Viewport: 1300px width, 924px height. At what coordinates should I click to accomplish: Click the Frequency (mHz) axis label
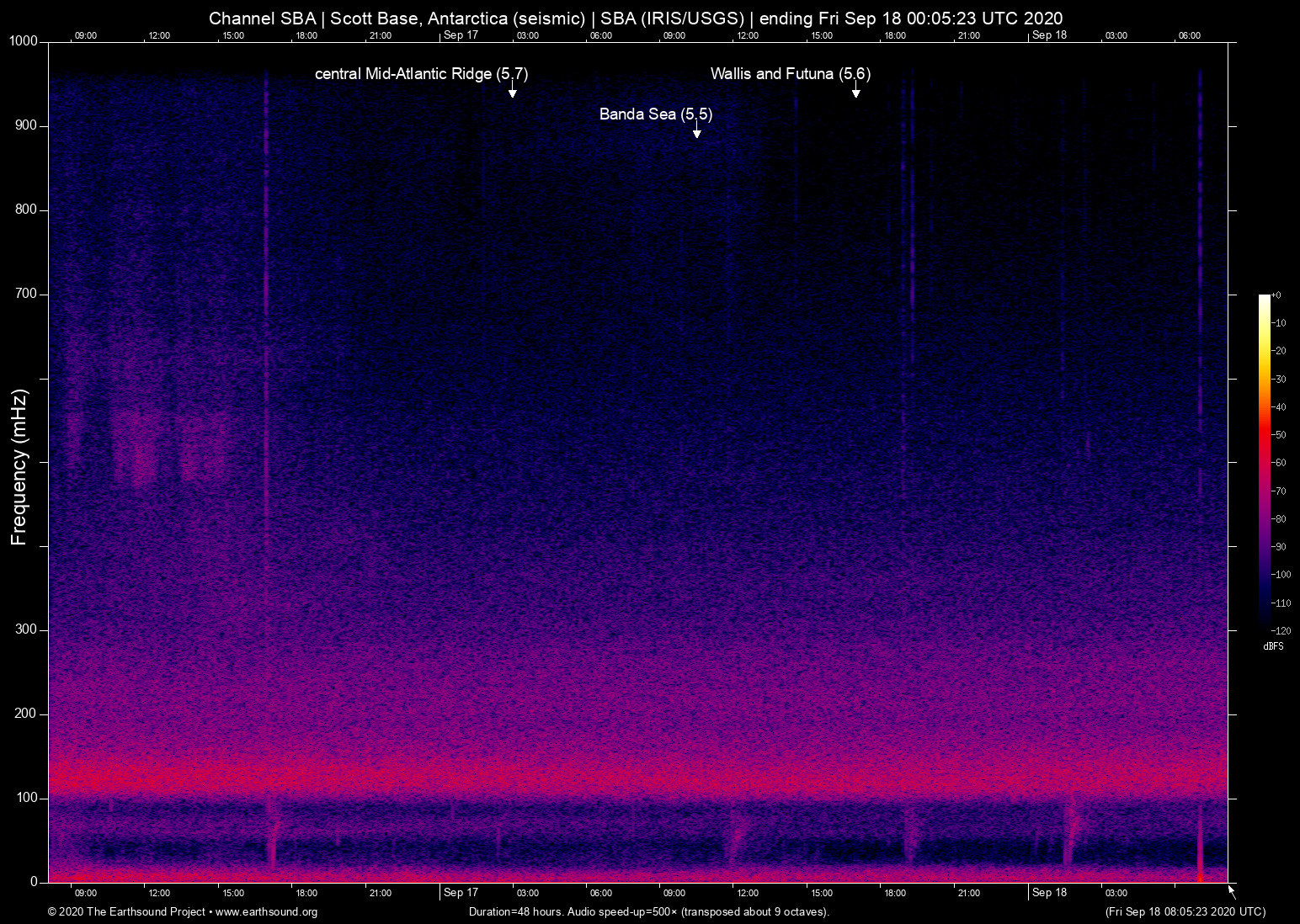pos(19,467)
